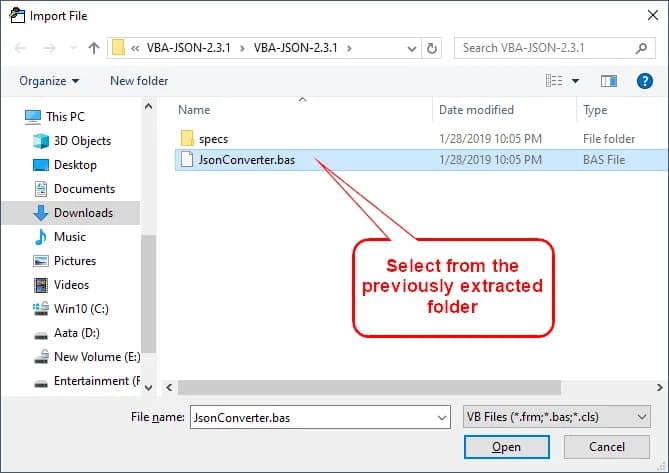
Task: Click the Import File title icon
Action: click(x=17, y=15)
